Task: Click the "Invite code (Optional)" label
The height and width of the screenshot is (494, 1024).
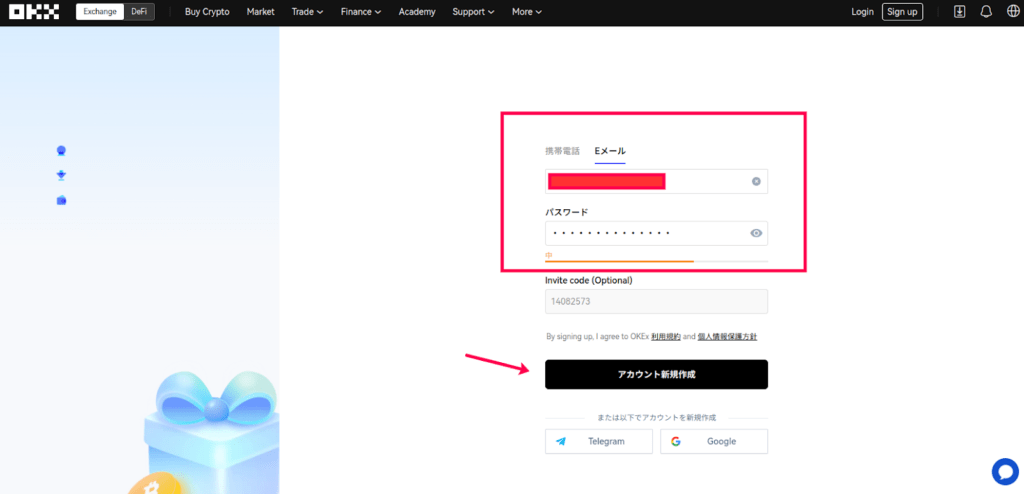Action: [x=589, y=280]
